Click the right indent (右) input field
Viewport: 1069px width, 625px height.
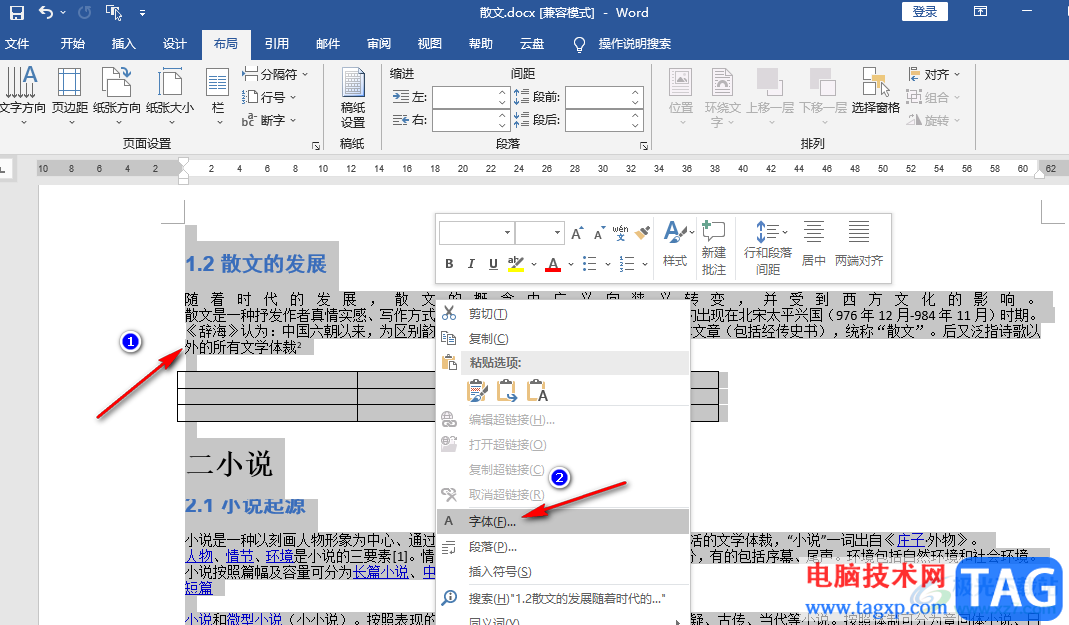(470, 120)
